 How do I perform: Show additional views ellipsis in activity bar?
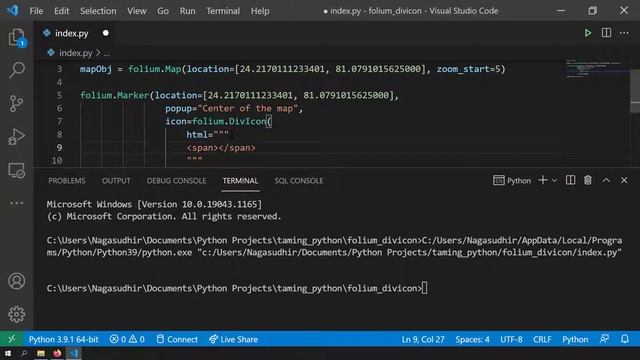coord(16,203)
